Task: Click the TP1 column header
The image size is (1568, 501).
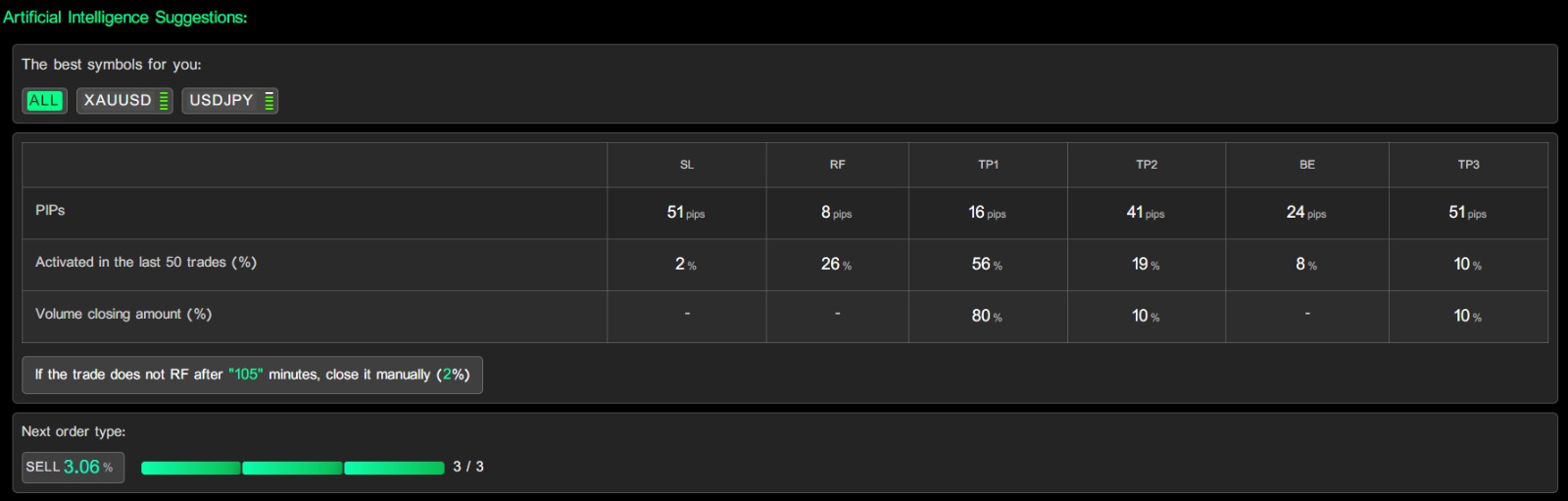Action: point(988,165)
